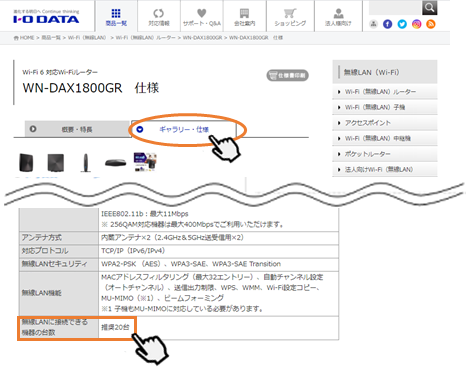Click the magnifier search button

430,7
